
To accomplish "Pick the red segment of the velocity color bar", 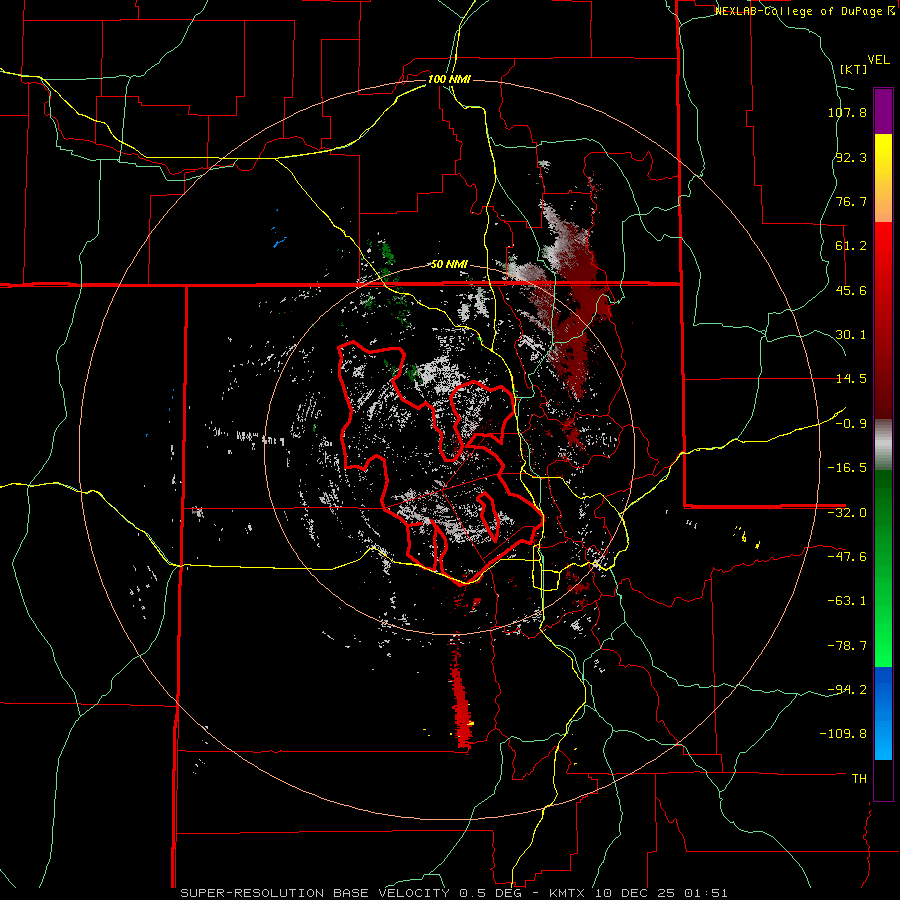I will coord(883,320).
